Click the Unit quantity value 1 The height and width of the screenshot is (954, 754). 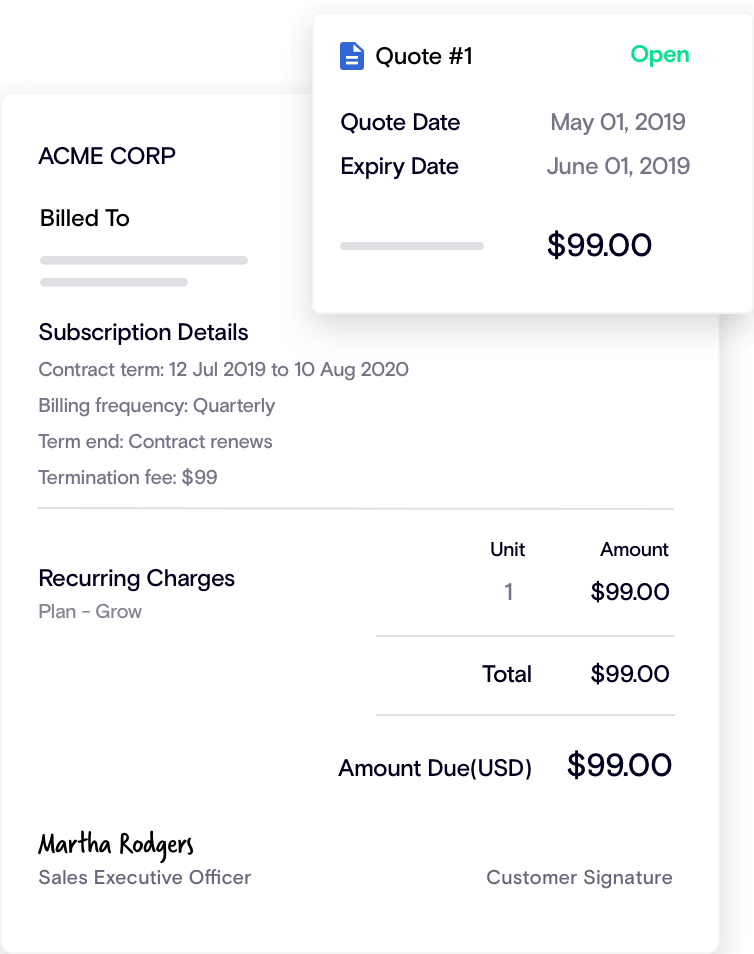point(508,592)
